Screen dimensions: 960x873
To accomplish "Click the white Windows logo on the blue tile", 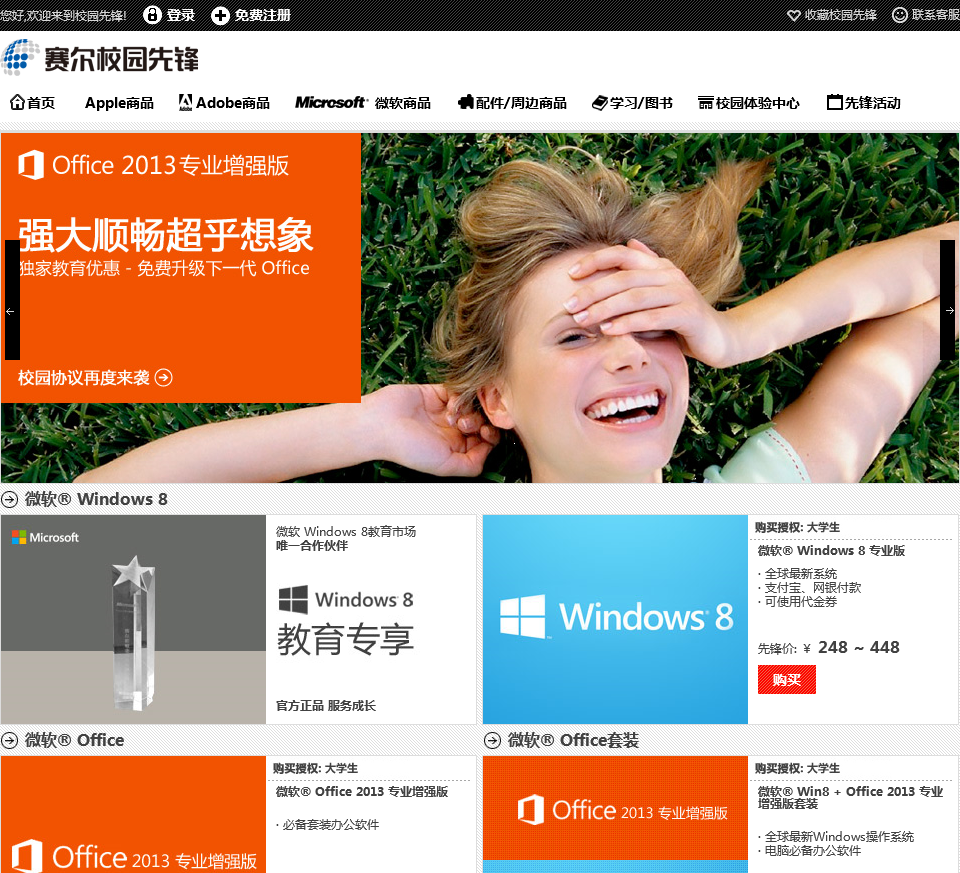I will point(522,616).
